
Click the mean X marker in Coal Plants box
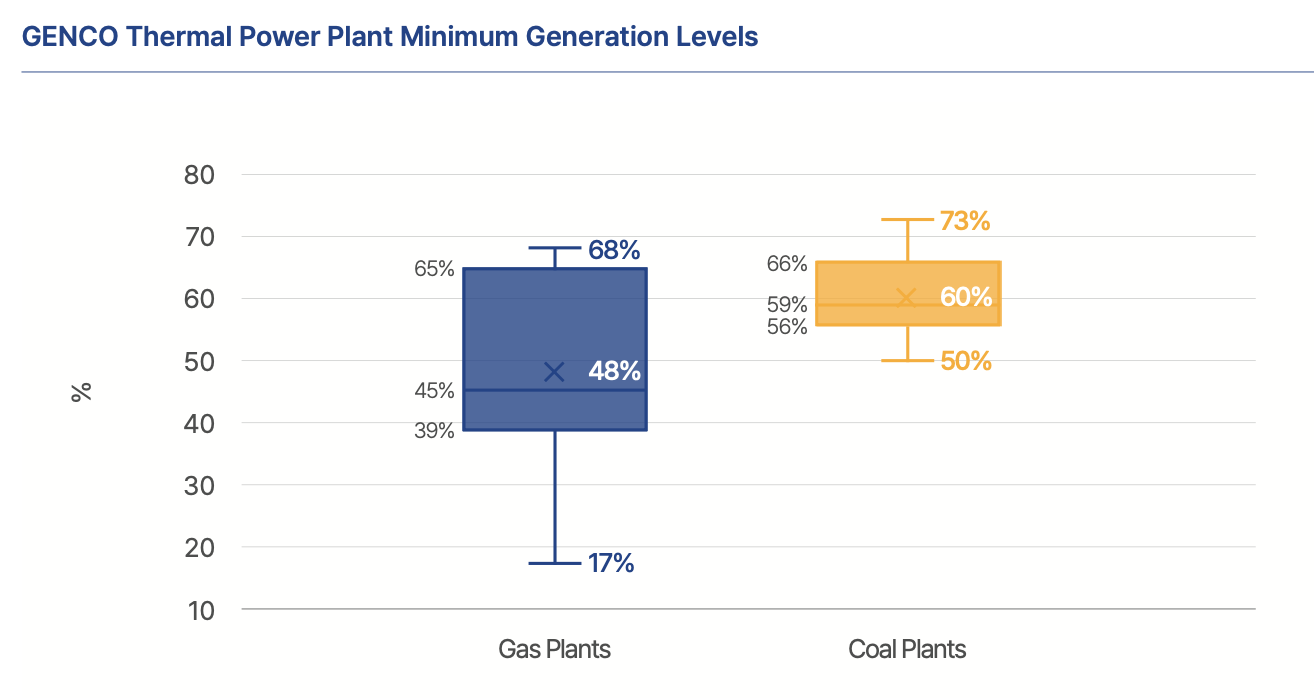click(x=907, y=298)
